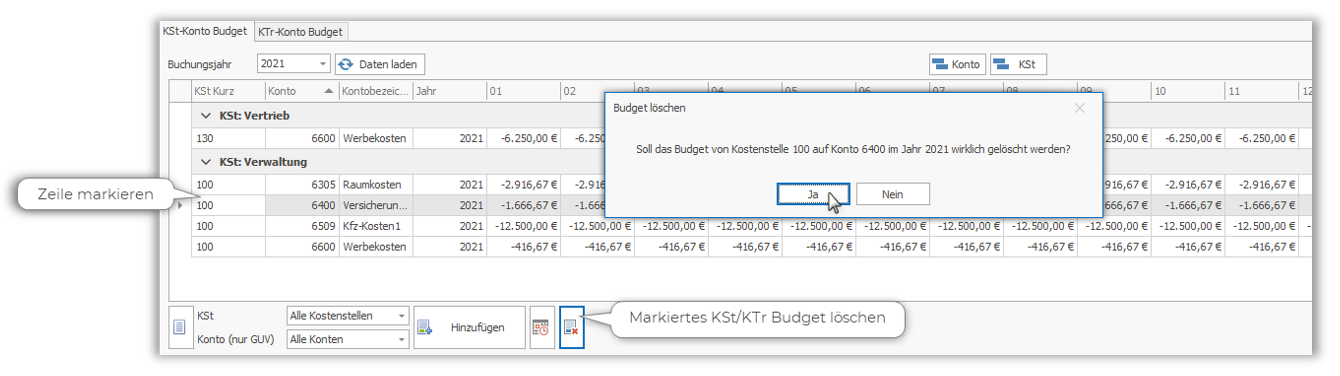Reload data with Daten laden button
1340x376 pixels.
379,64
